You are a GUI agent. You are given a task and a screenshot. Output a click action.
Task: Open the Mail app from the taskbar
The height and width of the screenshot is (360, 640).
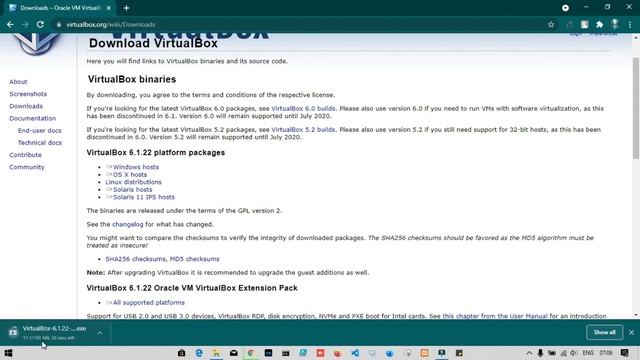click(234, 353)
